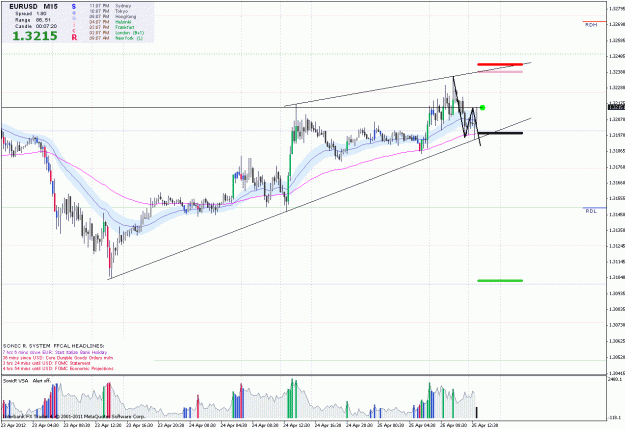Select the thick green target level line

point(500,281)
